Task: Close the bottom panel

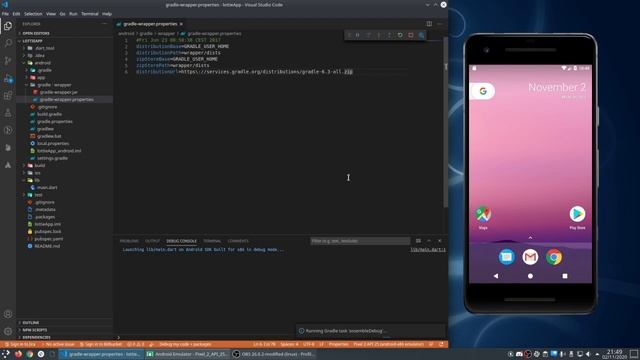Action: point(440,241)
